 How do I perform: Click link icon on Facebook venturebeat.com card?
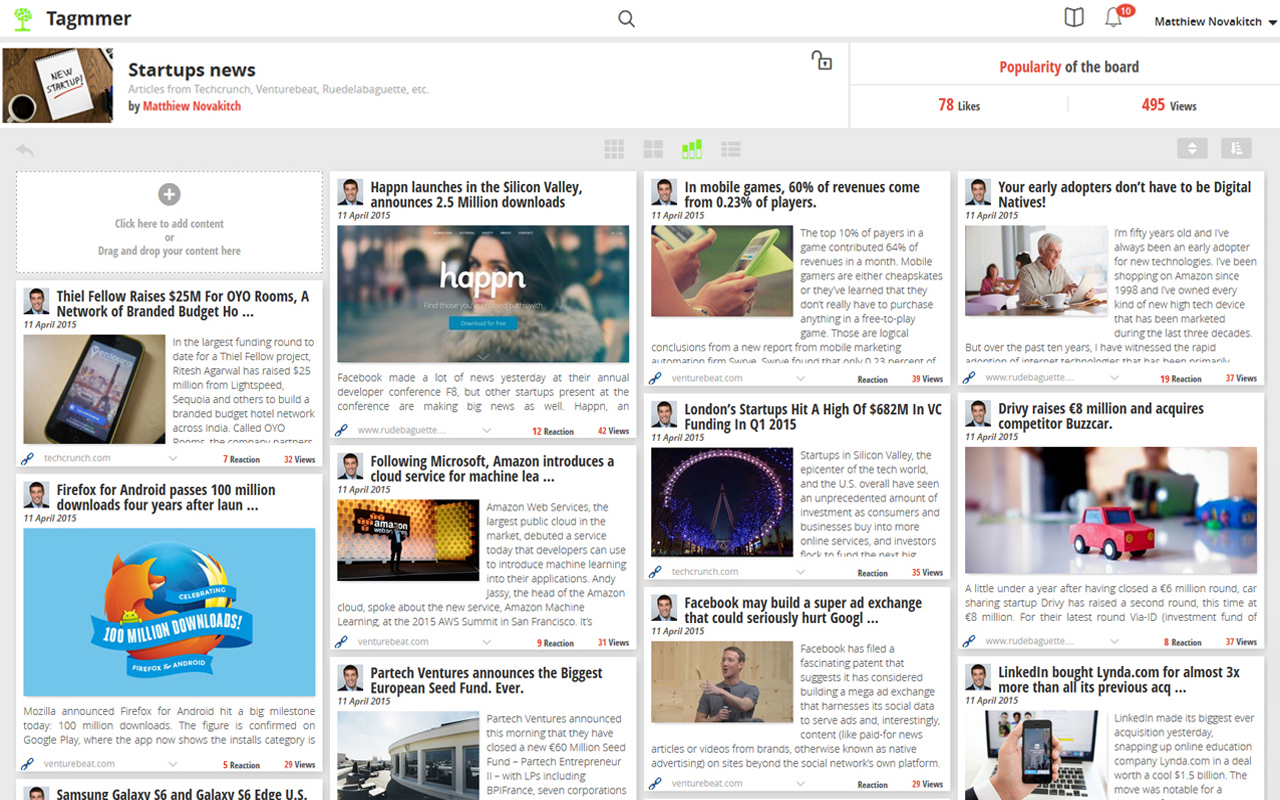tap(656, 784)
